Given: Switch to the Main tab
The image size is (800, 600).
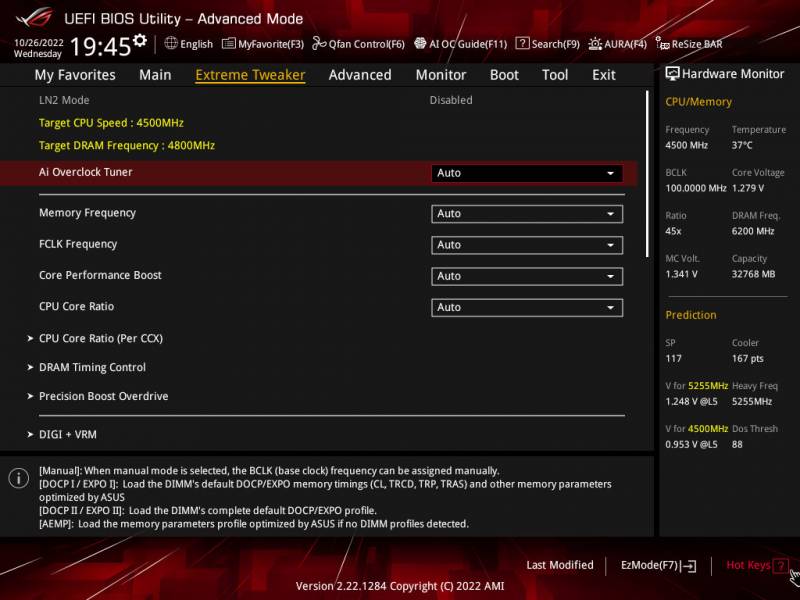Looking at the screenshot, I should tap(155, 75).
